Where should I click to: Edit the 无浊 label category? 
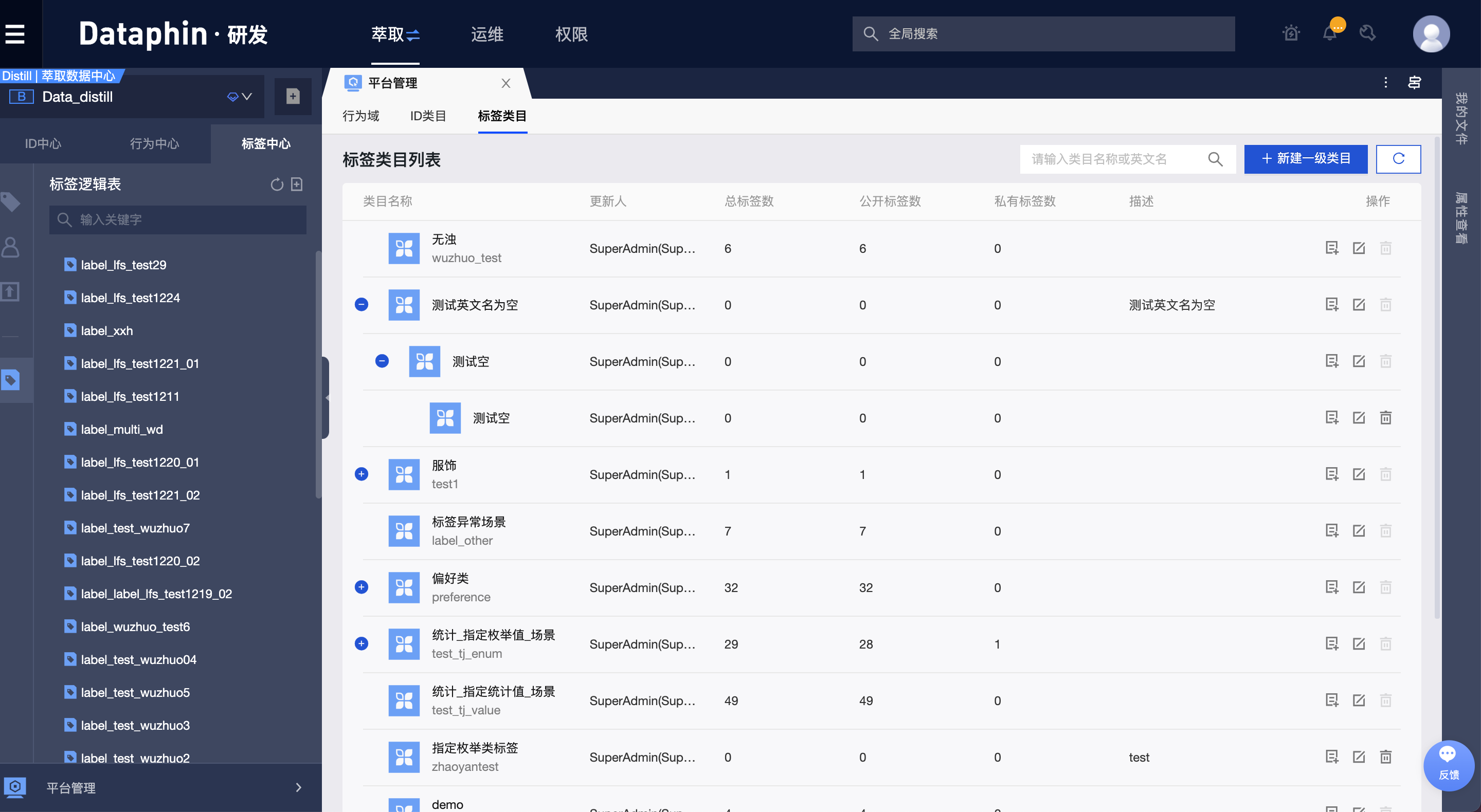tap(1359, 248)
